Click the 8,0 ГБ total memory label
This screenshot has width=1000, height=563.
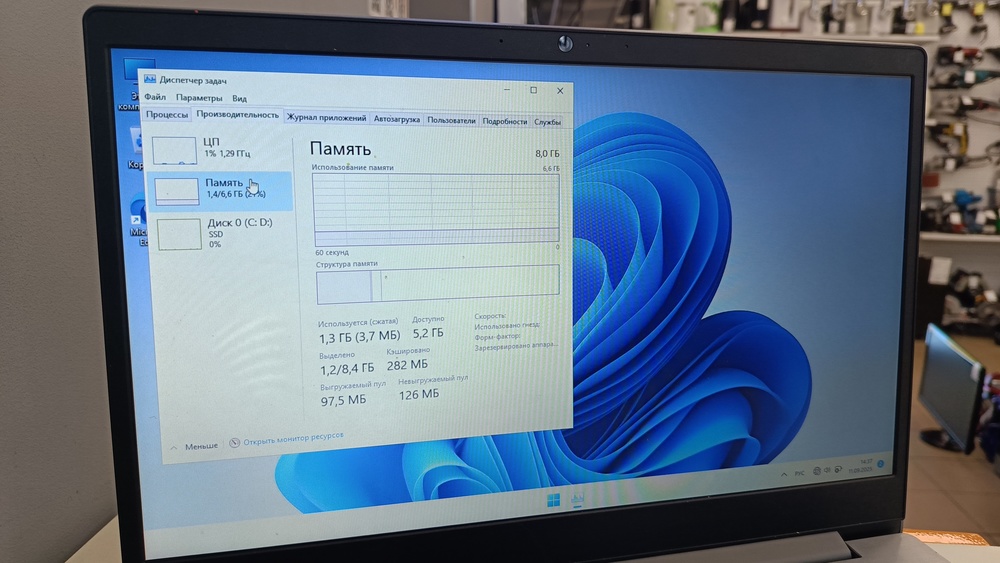tap(547, 154)
